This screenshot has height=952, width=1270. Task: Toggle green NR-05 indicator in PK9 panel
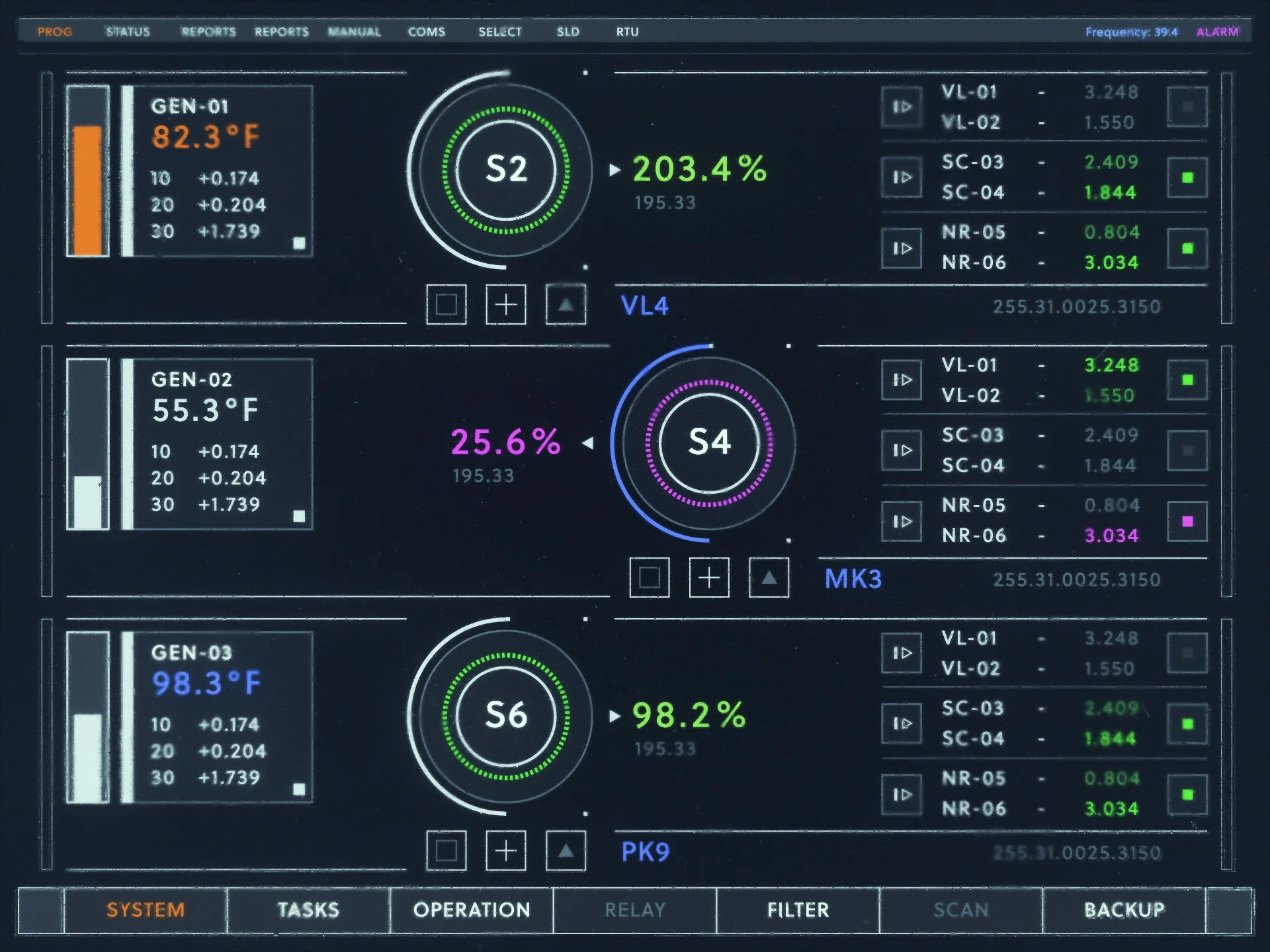point(1187,794)
